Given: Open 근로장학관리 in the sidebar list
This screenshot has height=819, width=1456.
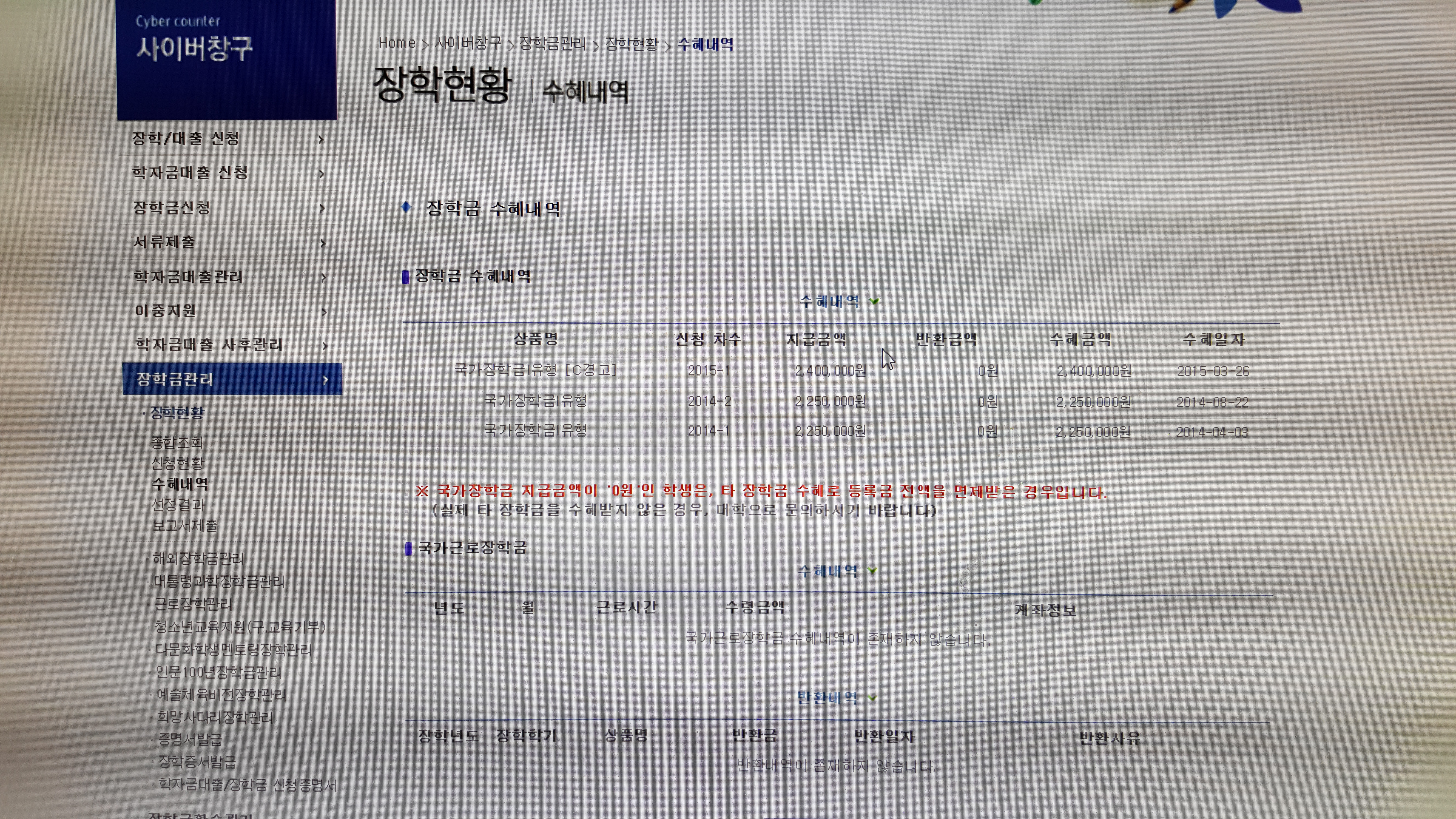Looking at the screenshot, I should [x=193, y=604].
